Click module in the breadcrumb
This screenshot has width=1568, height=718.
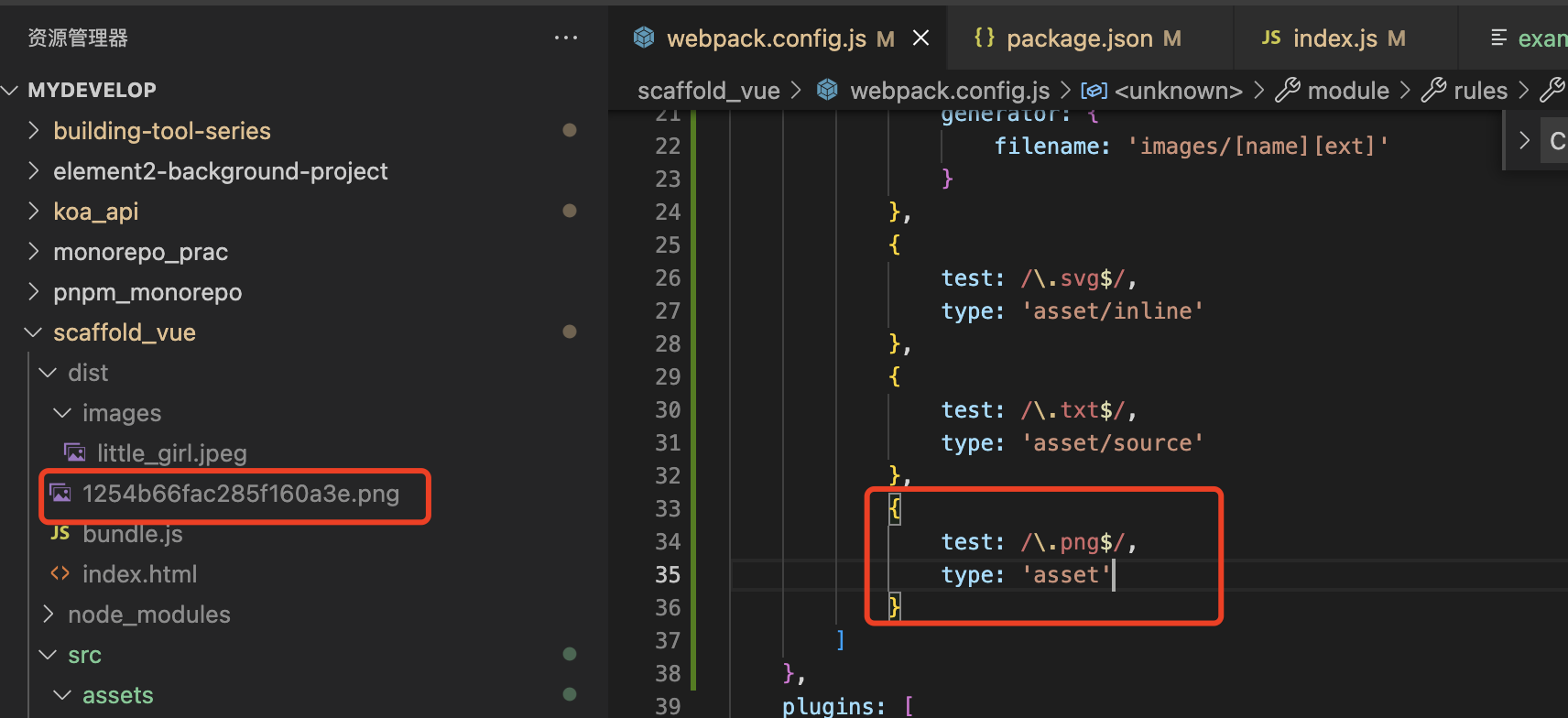[x=1348, y=90]
